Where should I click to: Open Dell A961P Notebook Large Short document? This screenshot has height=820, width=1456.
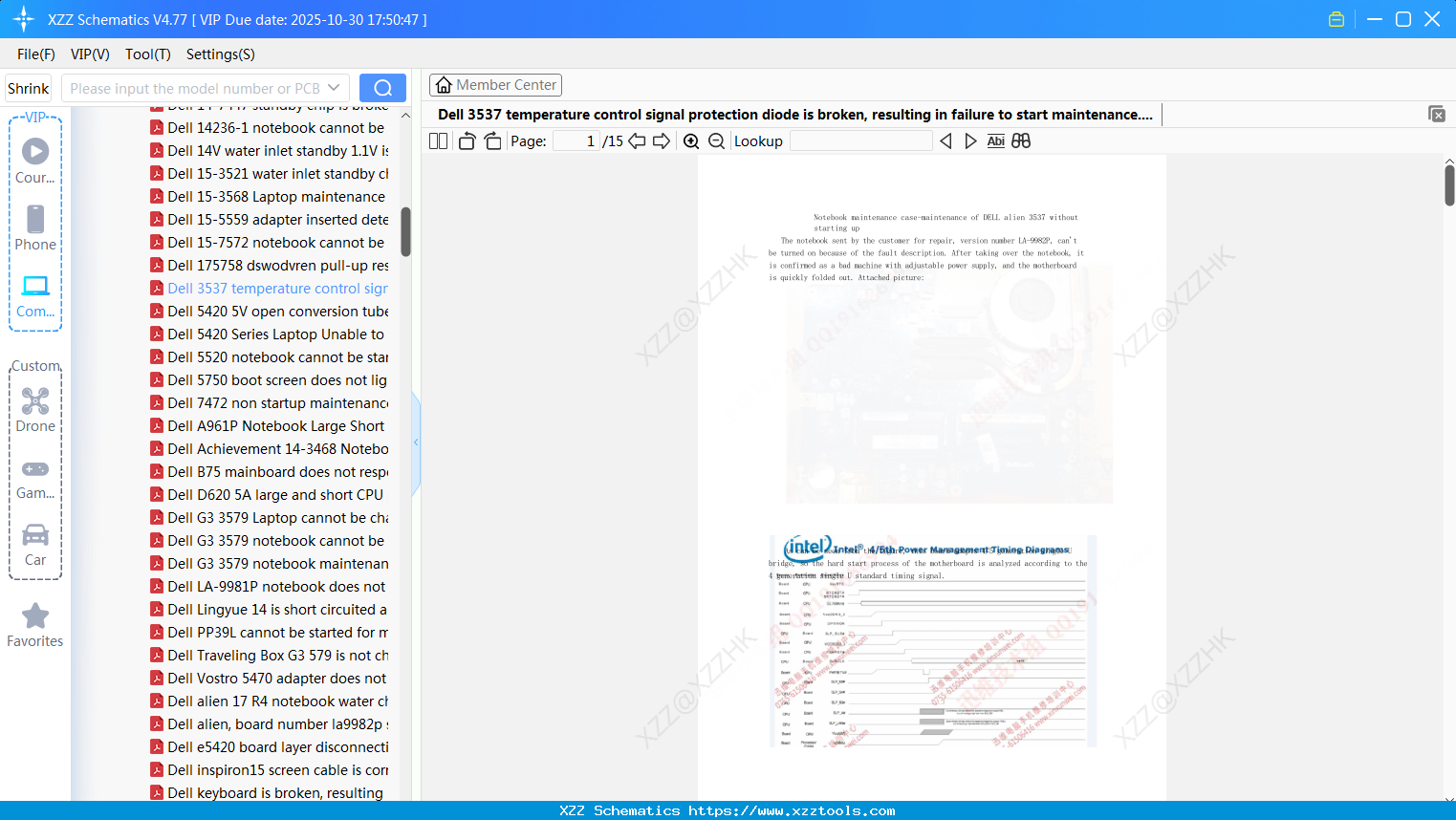[x=276, y=425]
